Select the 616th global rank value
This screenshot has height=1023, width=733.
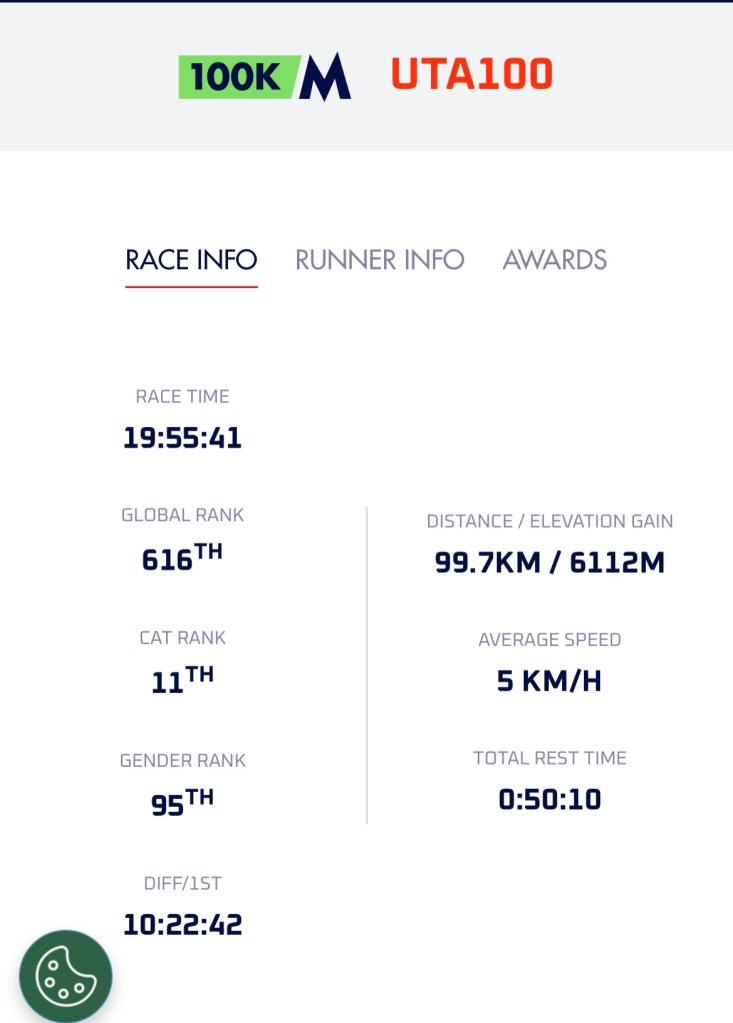coord(182,558)
